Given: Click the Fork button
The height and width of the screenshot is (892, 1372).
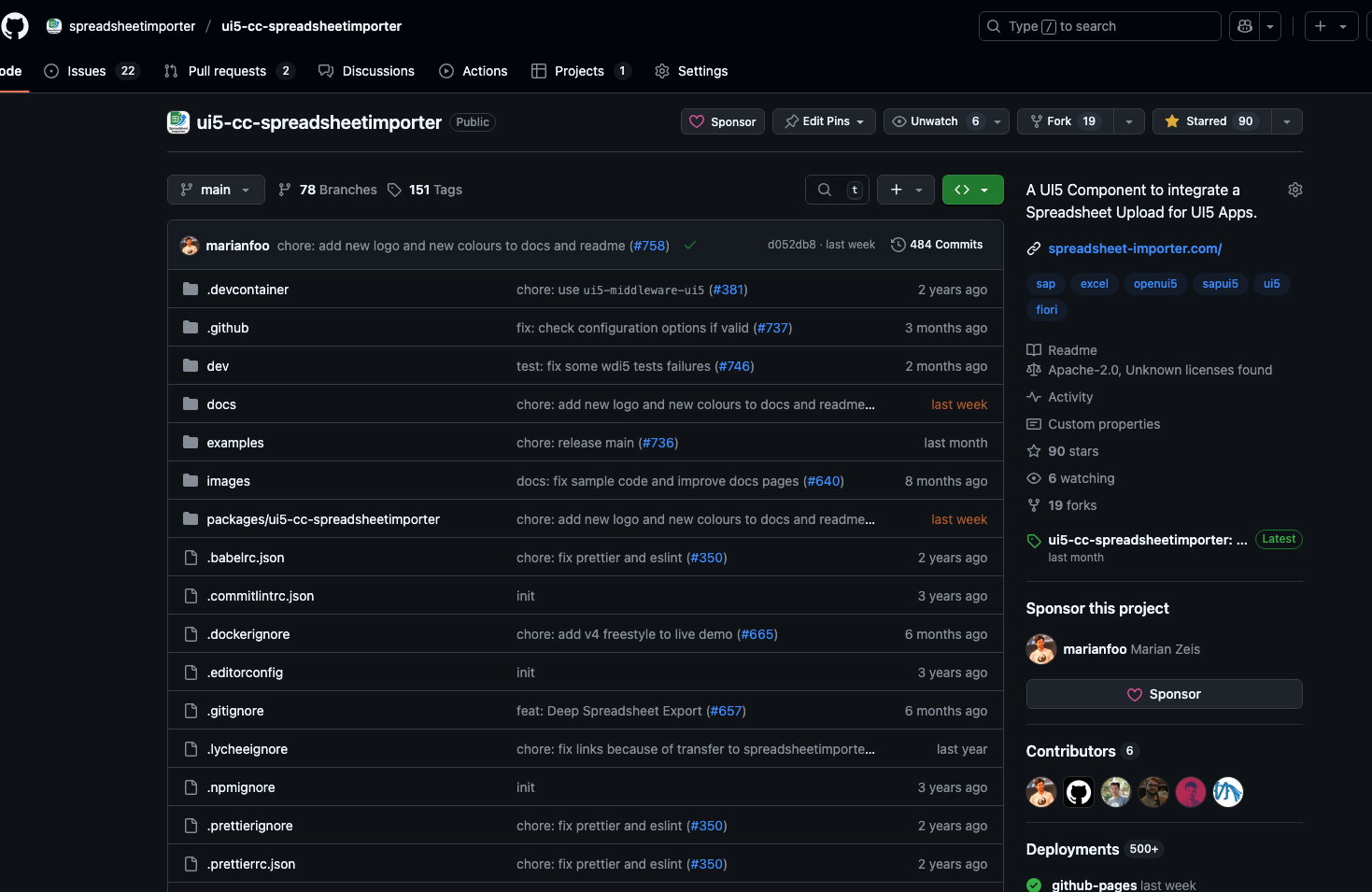Looking at the screenshot, I should [x=1064, y=121].
